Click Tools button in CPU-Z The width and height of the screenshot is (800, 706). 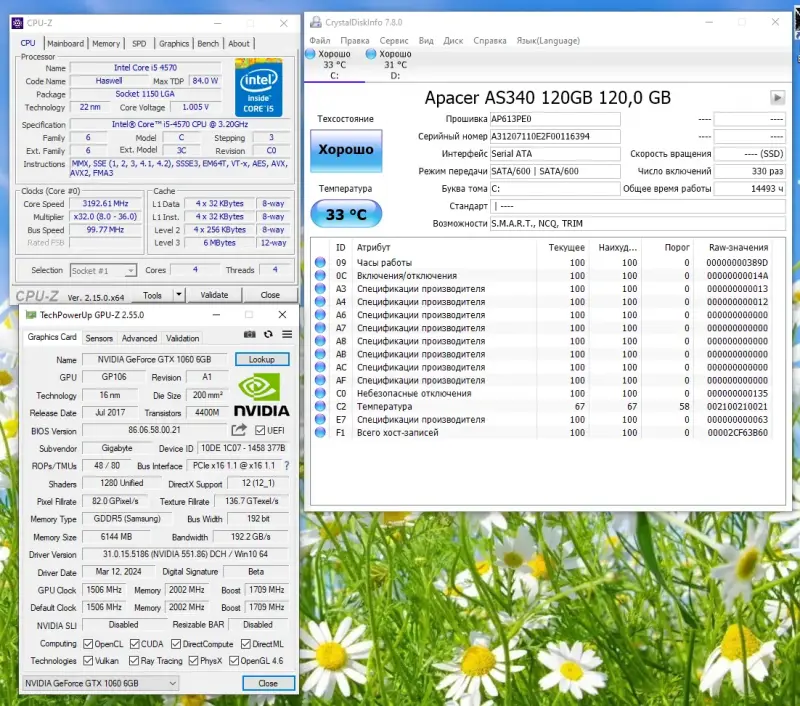(152, 295)
